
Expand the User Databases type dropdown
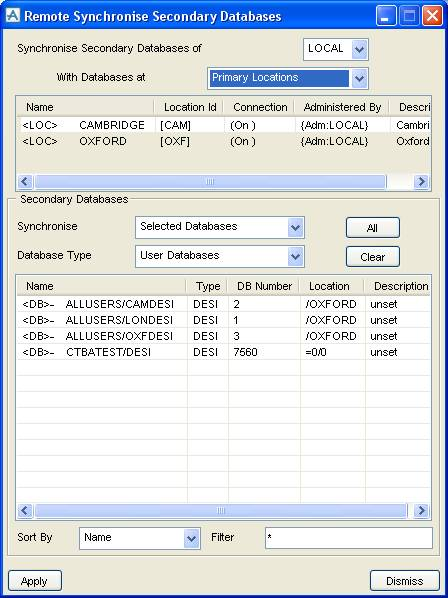[220, 256]
